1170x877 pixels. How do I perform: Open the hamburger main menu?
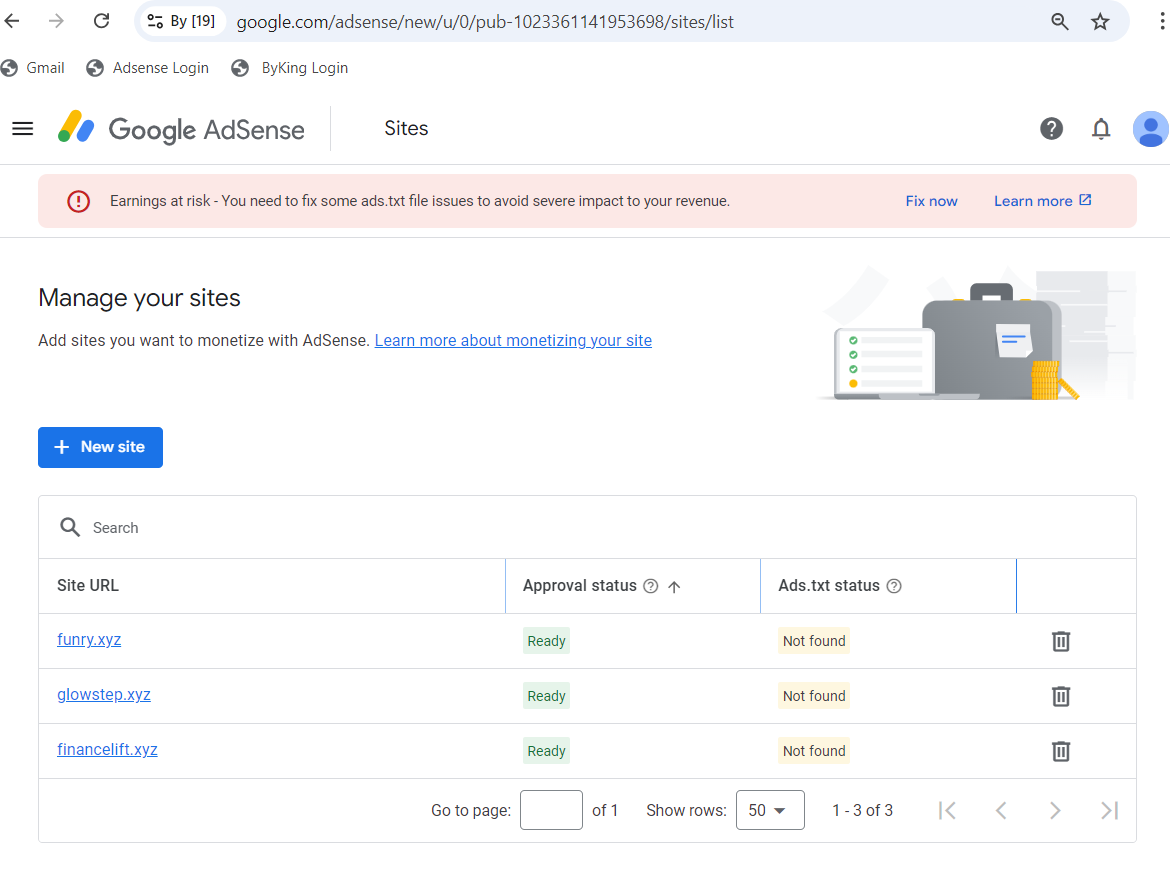click(x=22, y=129)
